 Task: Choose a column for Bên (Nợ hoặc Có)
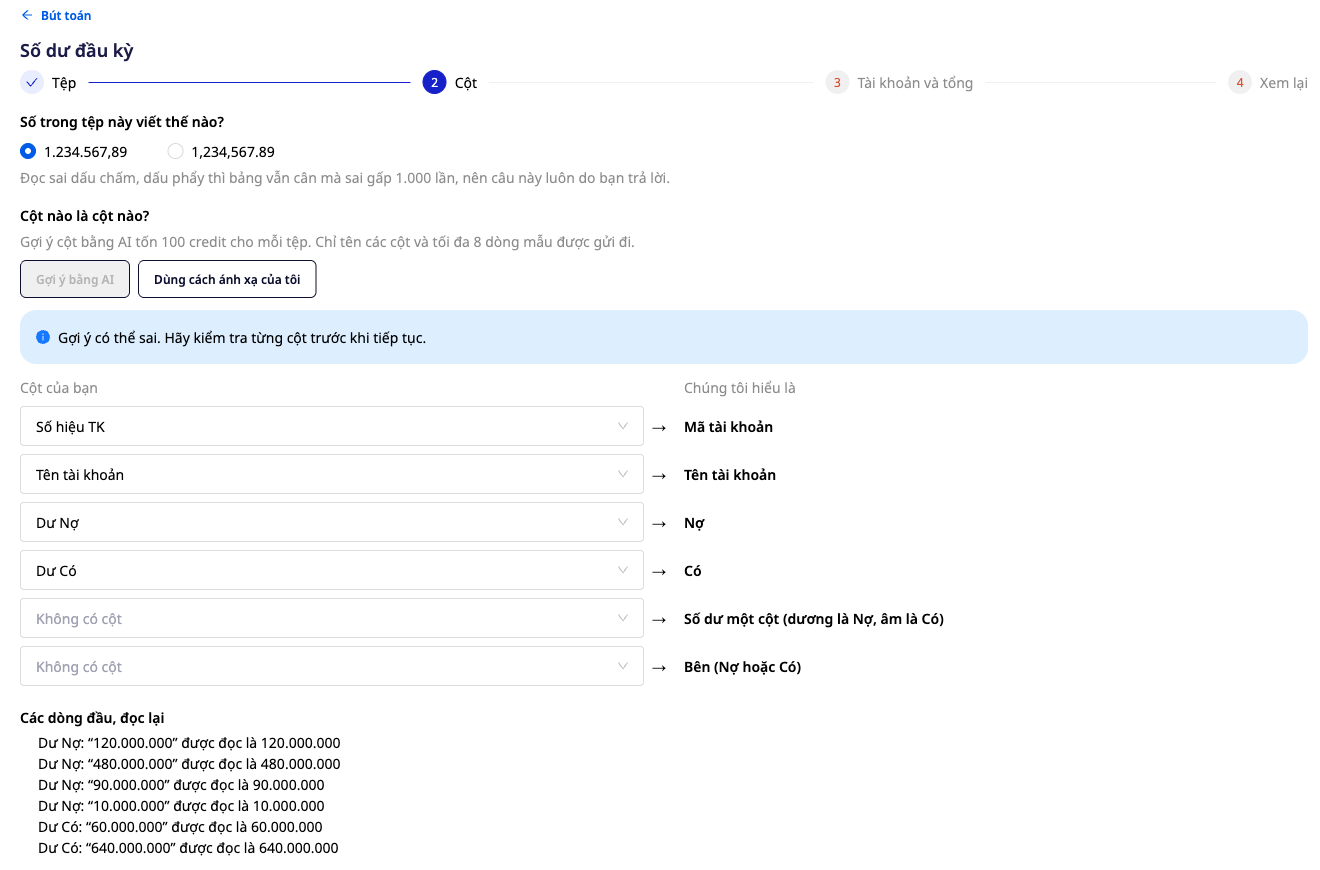pos(332,666)
